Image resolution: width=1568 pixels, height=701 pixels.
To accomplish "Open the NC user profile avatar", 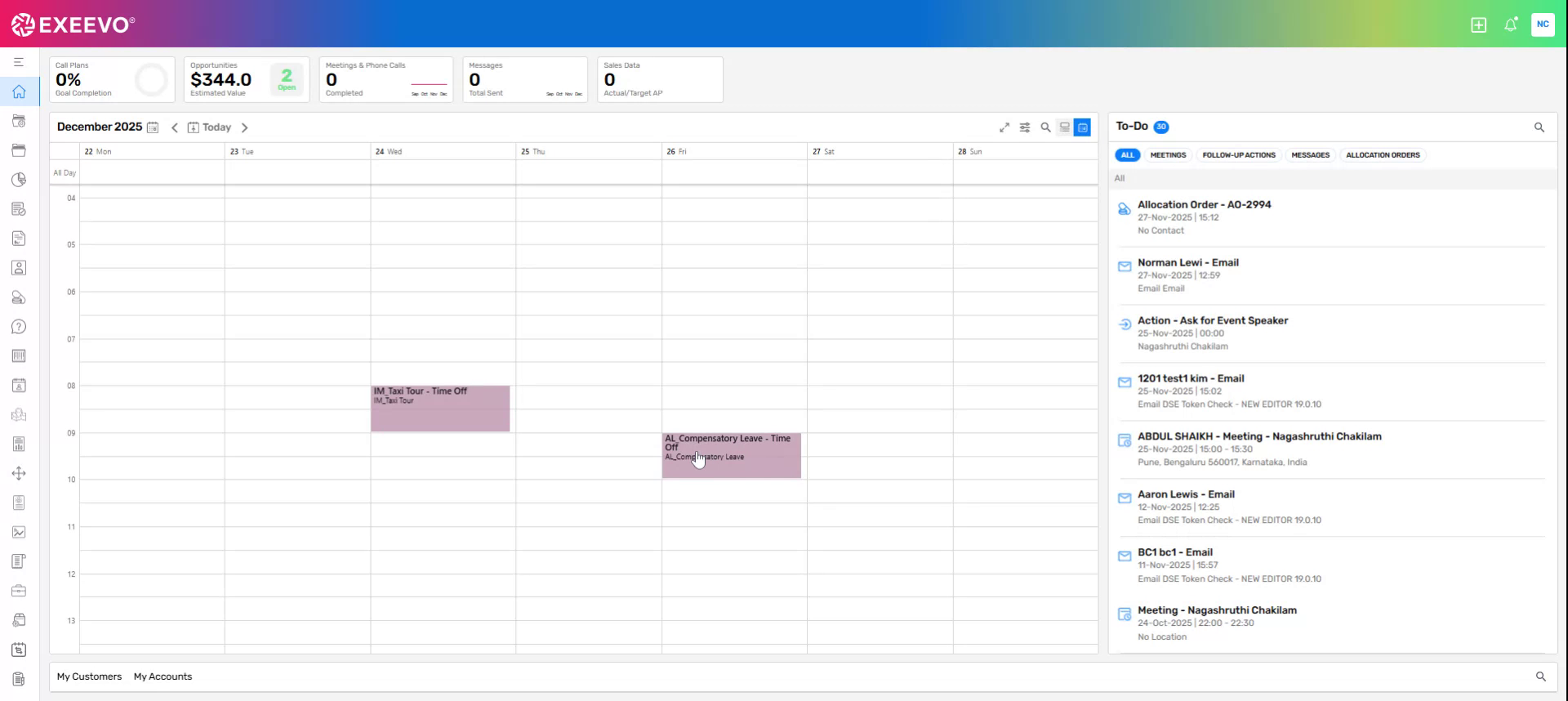I will (x=1543, y=25).
